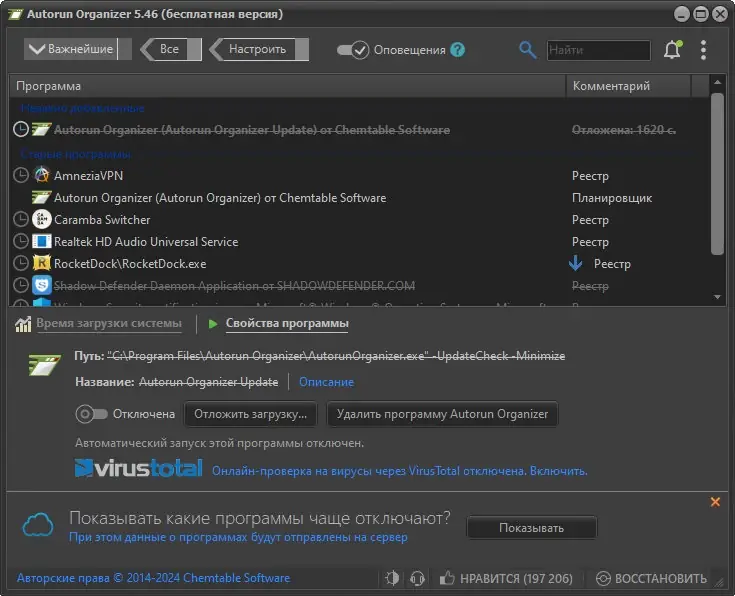
Task: Click Удалить программу Autorun Organizer button
Action: [x=442, y=414]
